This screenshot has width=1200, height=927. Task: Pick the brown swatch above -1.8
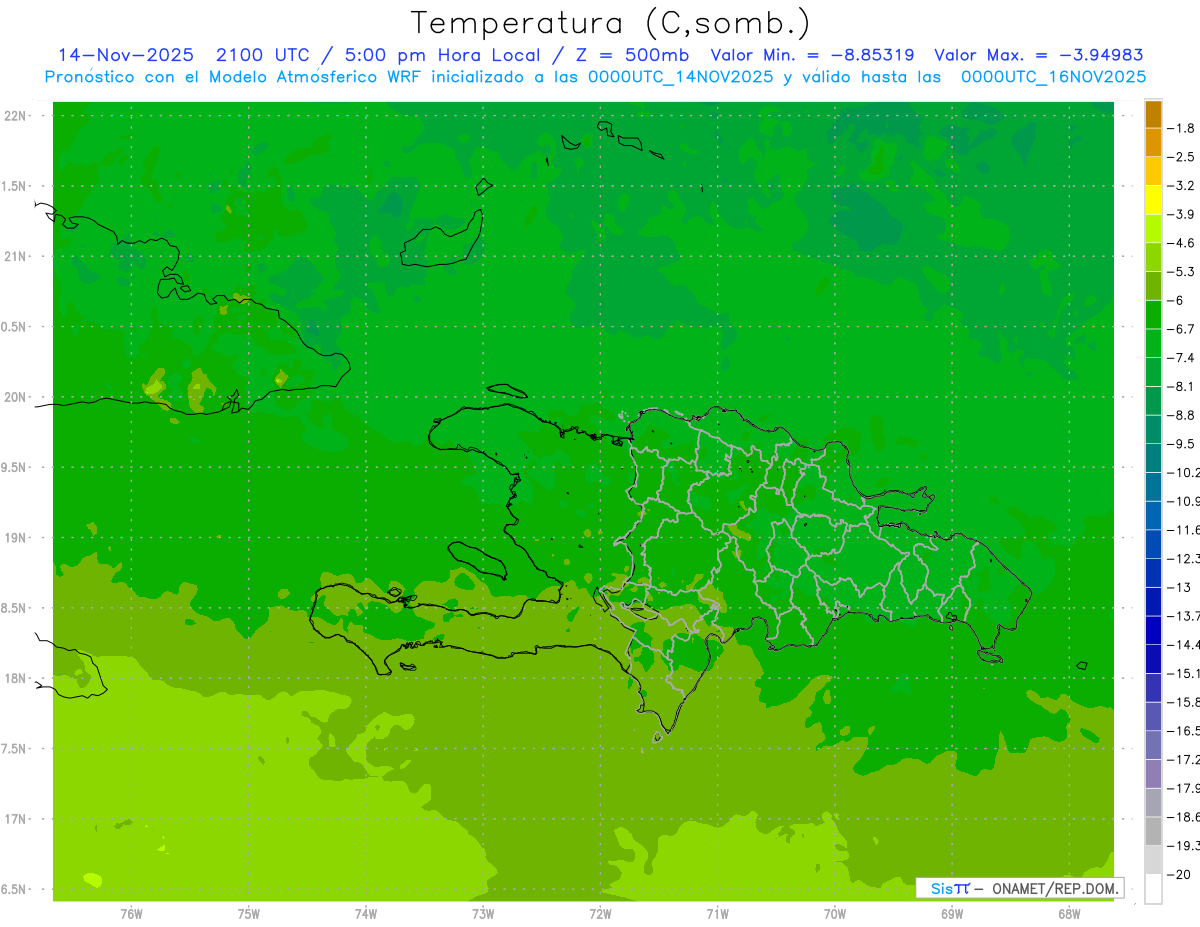(x=1154, y=114)
